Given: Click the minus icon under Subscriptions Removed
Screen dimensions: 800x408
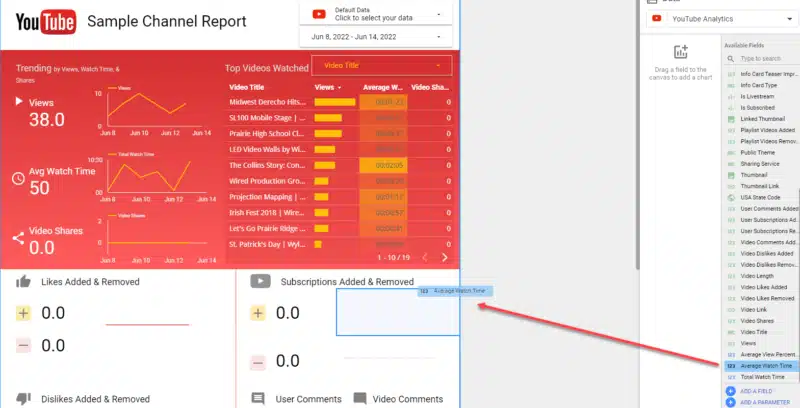Looking at the screenshot, I should tap(258, 363).
